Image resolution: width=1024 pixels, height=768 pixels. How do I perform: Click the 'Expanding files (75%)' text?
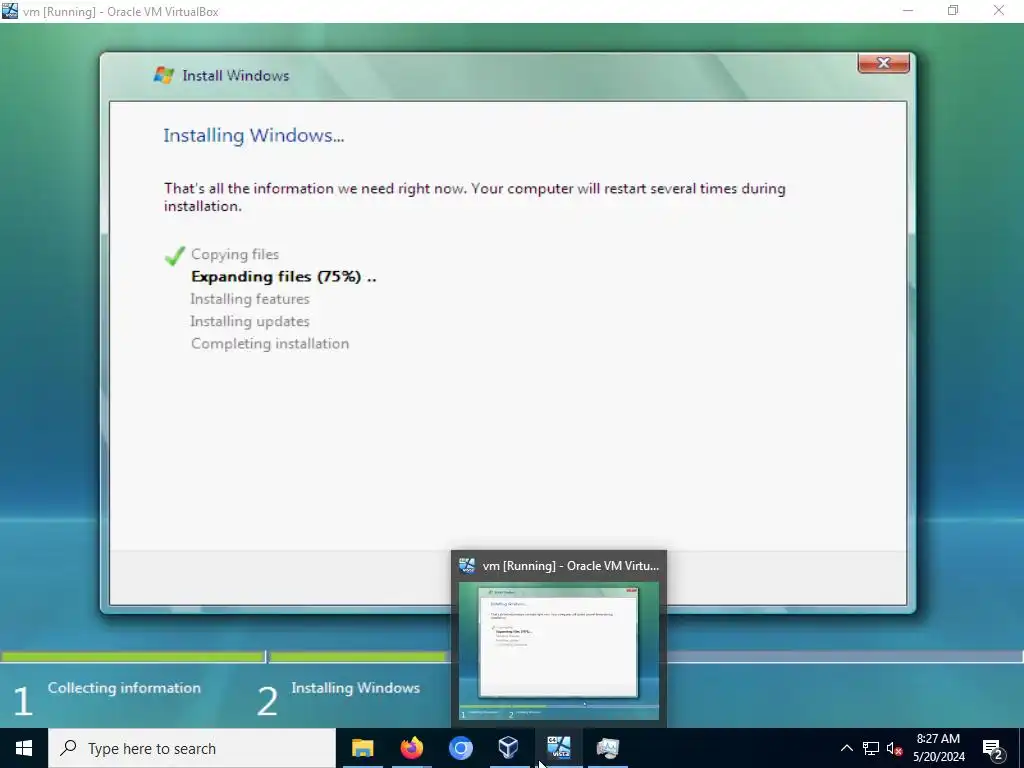(276, 276)
